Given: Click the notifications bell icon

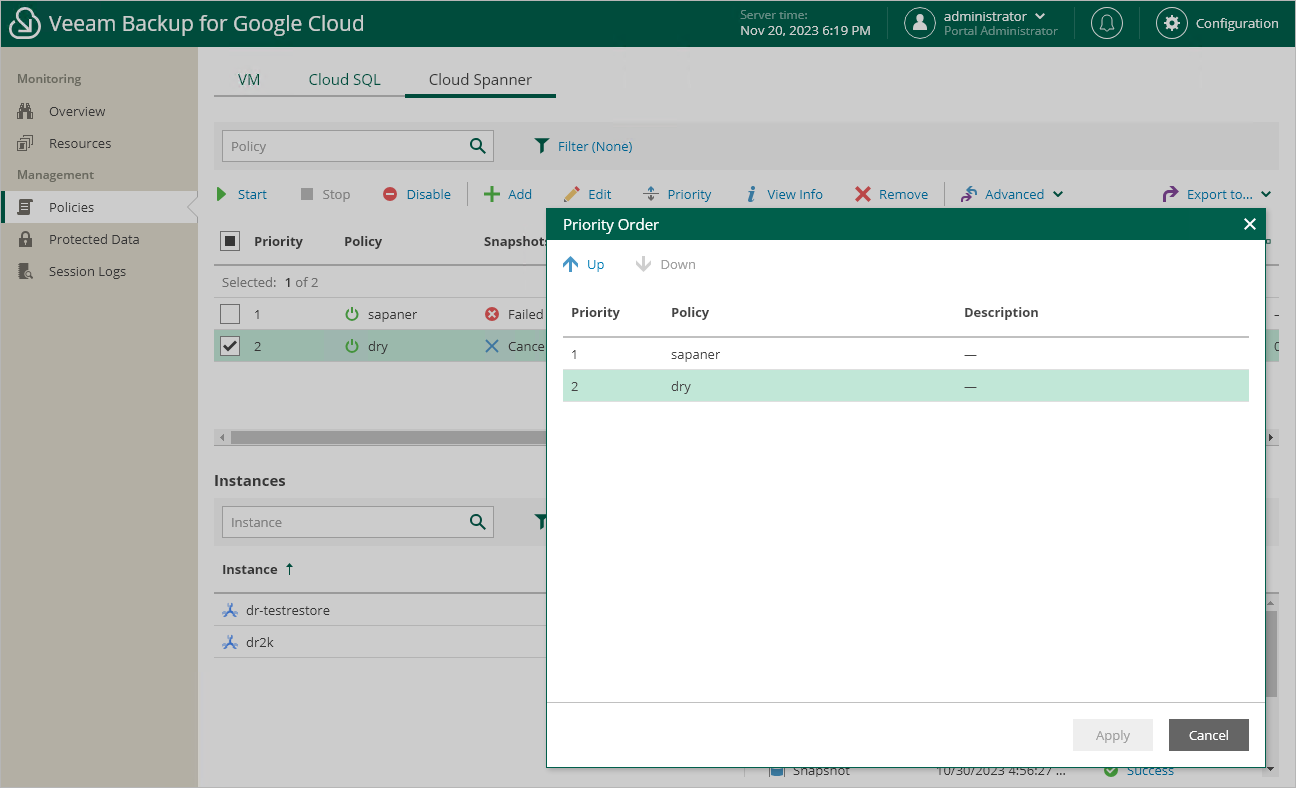Looking at the screenshot, I should point(1107,23).
